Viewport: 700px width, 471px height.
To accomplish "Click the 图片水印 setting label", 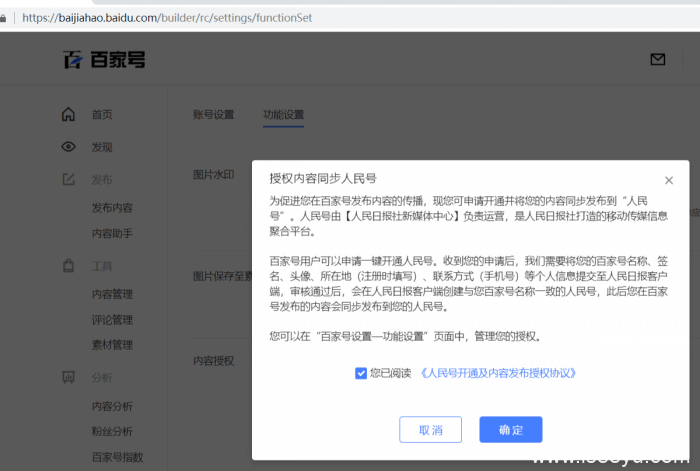I will pos(213,175).
